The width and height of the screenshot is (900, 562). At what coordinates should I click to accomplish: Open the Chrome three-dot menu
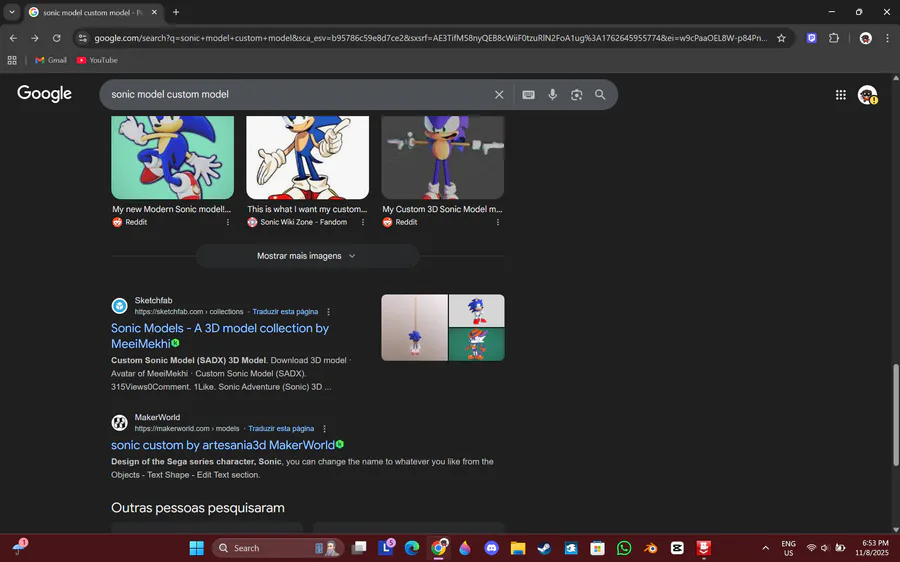coord(887,38)
